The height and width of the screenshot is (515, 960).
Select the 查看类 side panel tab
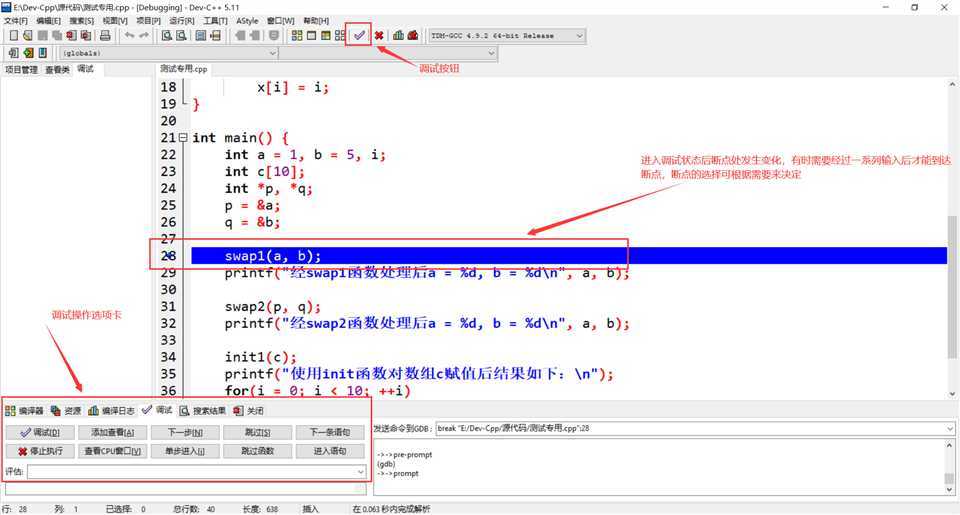(57, 69)
